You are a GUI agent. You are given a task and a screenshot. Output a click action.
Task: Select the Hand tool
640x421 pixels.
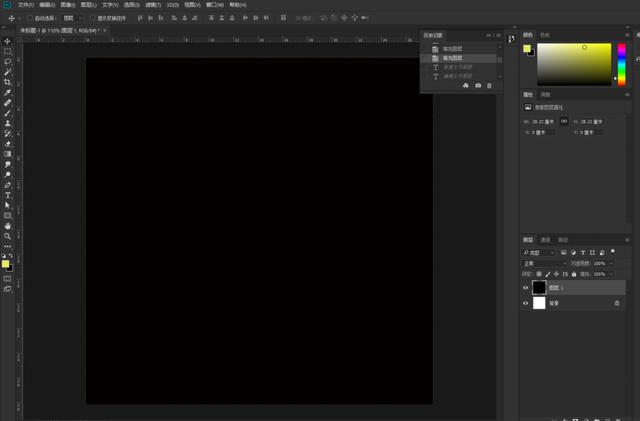[x=8, y=226]
